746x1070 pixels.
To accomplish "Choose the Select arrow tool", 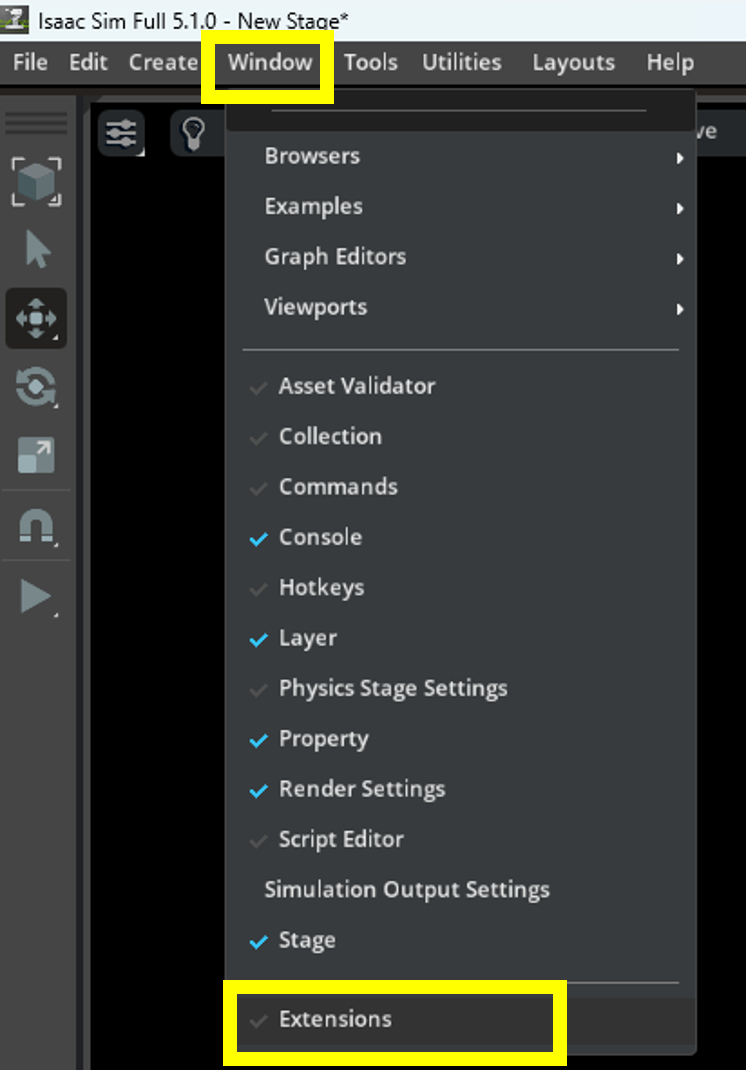I will pyautogui.click(x=36, y=249).
